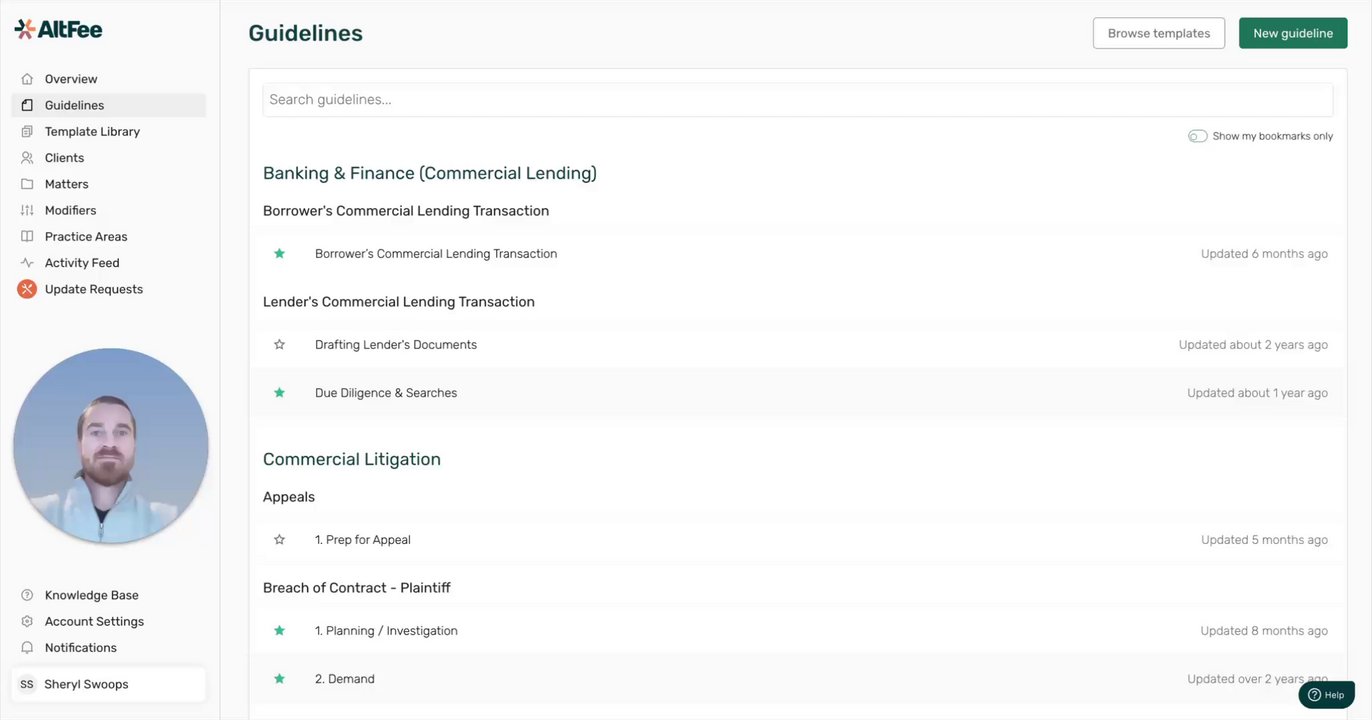Open Clients via its person icon
The height and width of the screenshot is (720, 1372).
[x=27, y=158]
